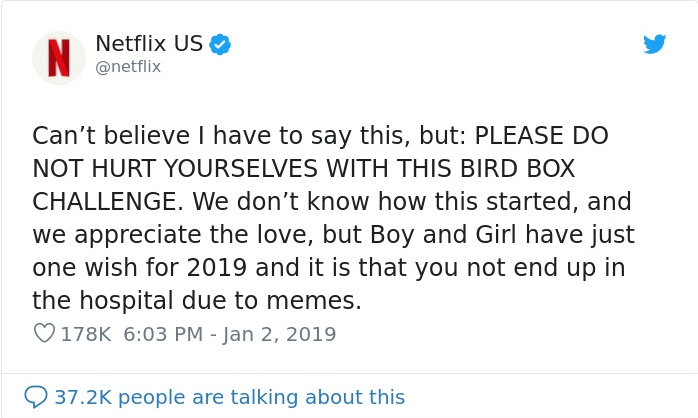This screenshot has width=698, height=418.
Task: Click the blue verified checkmark badge
Action: pos(221,44)
